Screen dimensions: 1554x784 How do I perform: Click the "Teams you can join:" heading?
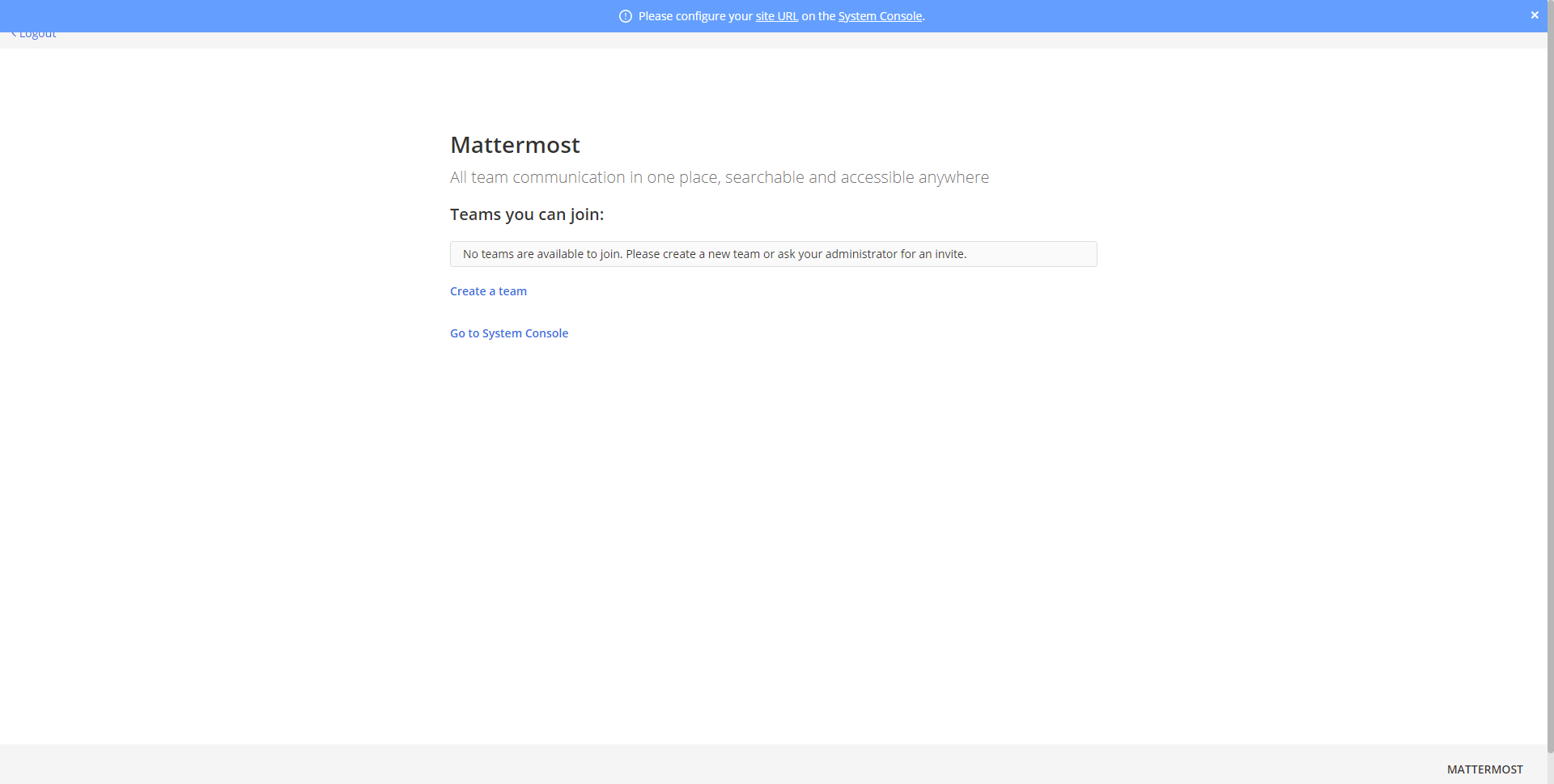527,214
